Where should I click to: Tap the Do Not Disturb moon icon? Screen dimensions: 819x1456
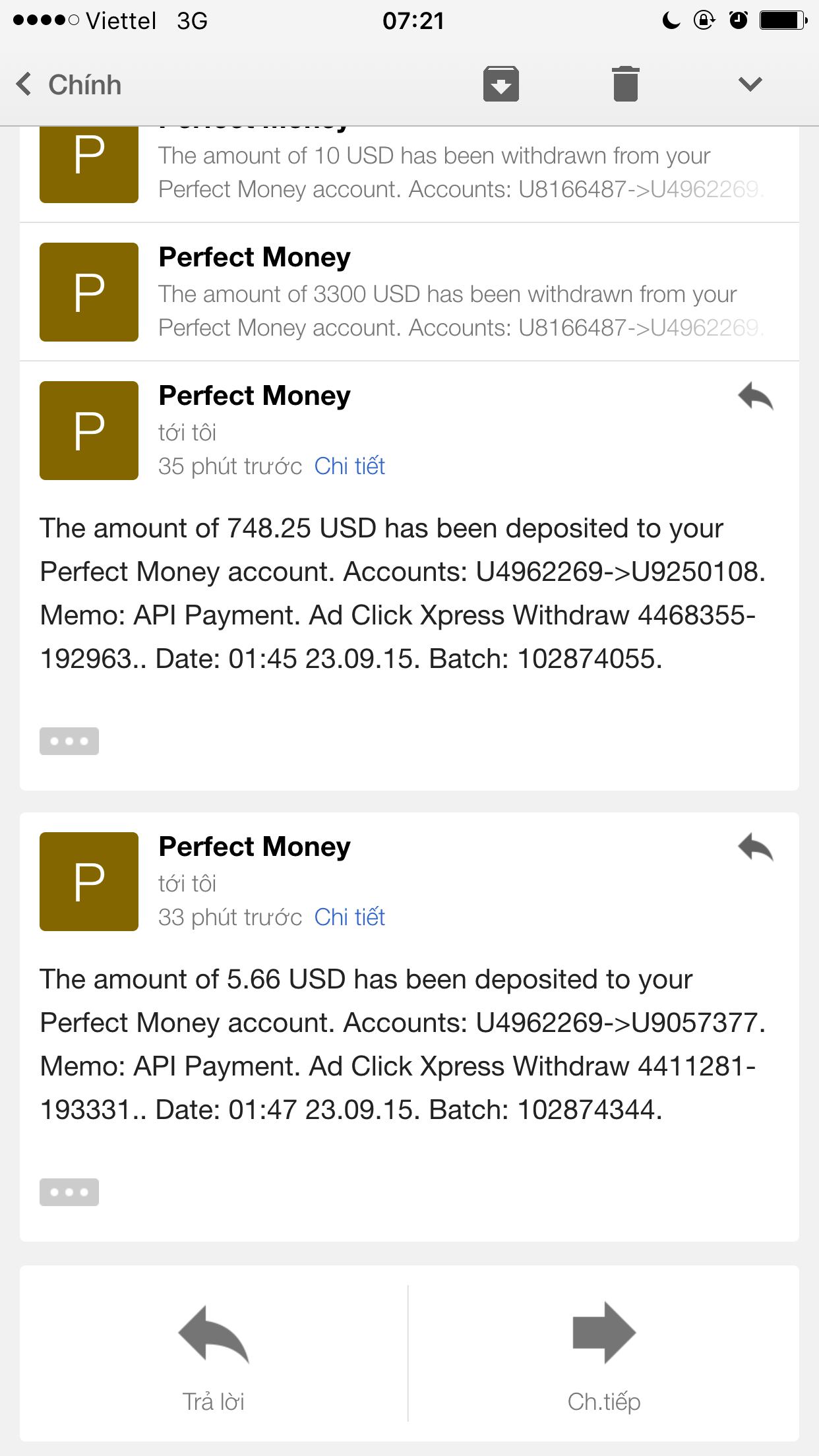click(671, 20)
